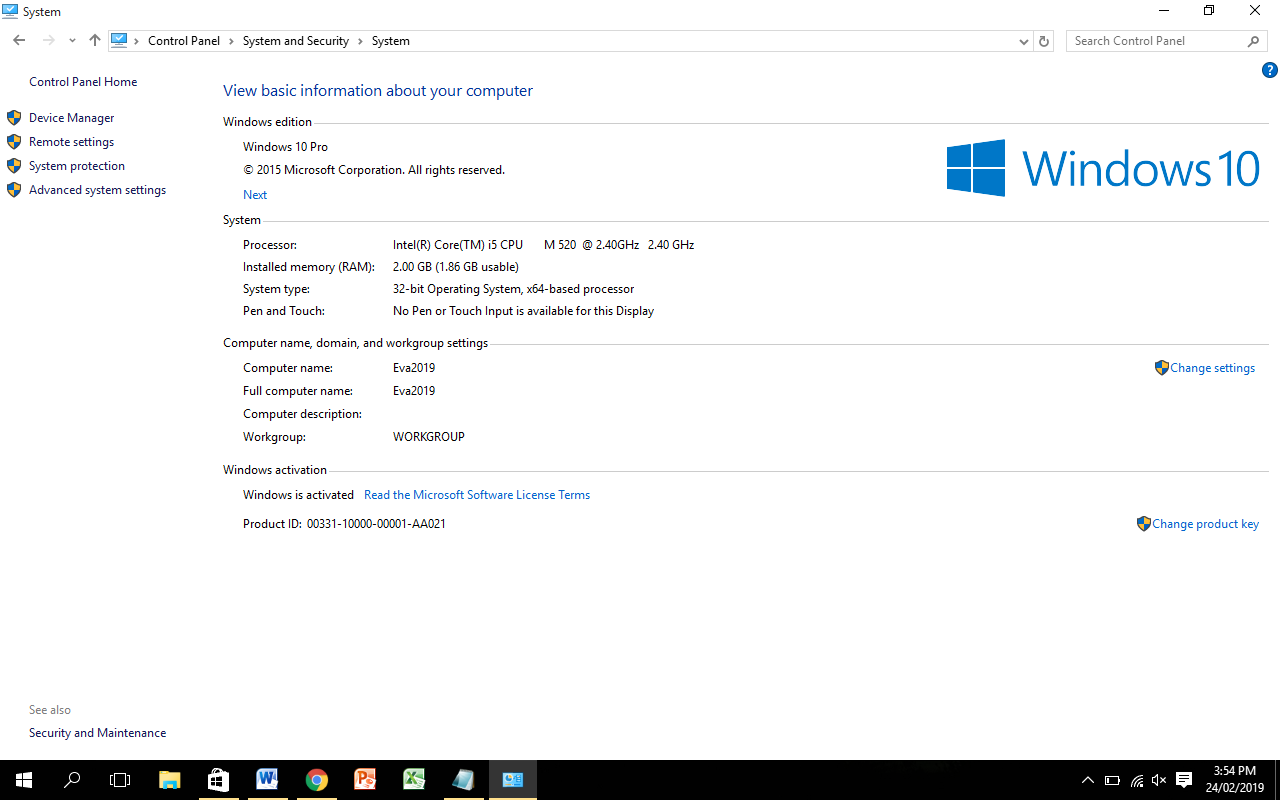Open the Windows Start menu

tap(24, 780)
